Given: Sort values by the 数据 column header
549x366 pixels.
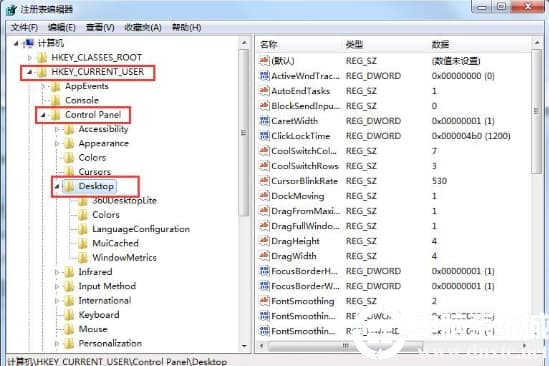Looking at the screenshot, I should point(440,44).
